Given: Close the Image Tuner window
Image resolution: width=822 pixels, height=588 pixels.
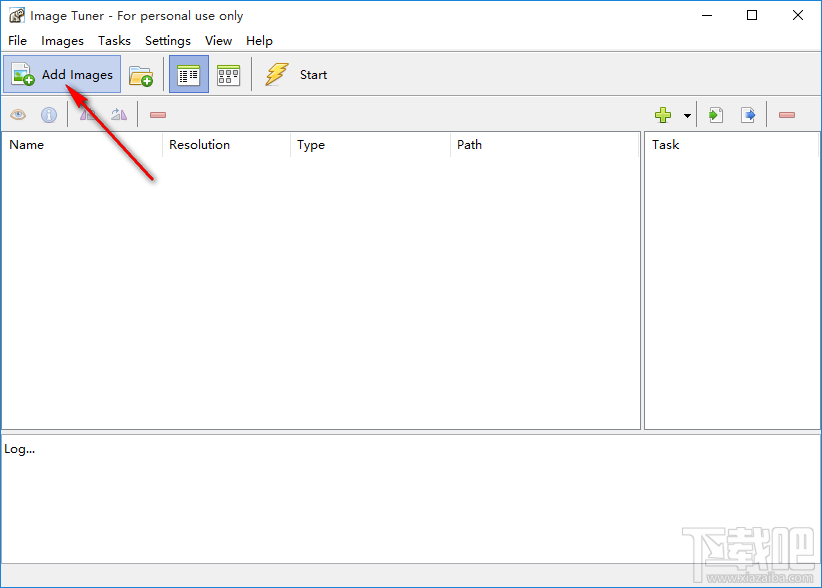Looking at the screenshot, I should pos(797,15).
